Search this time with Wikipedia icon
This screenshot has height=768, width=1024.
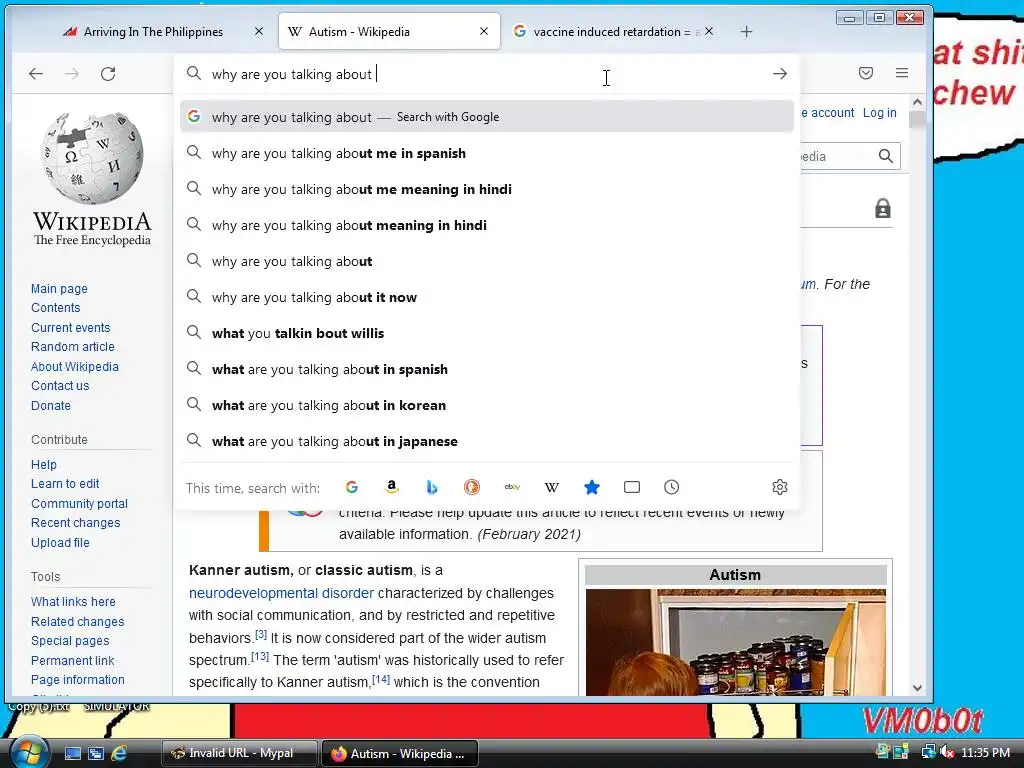click(x=552, y=487)
